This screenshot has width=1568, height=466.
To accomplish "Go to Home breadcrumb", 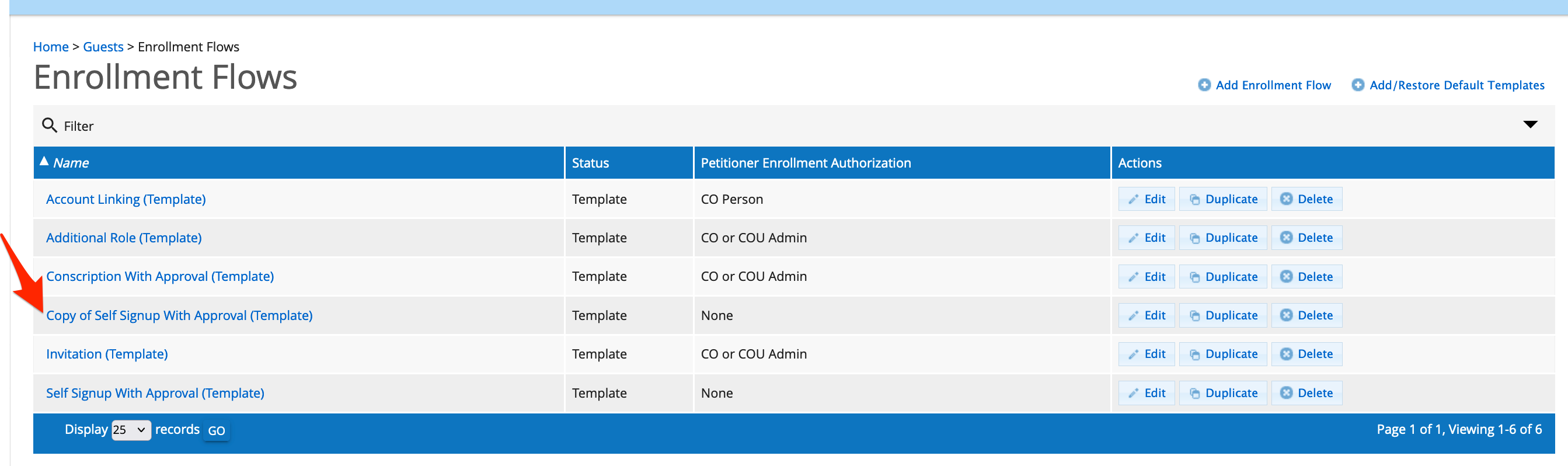I will pos(51,47).
